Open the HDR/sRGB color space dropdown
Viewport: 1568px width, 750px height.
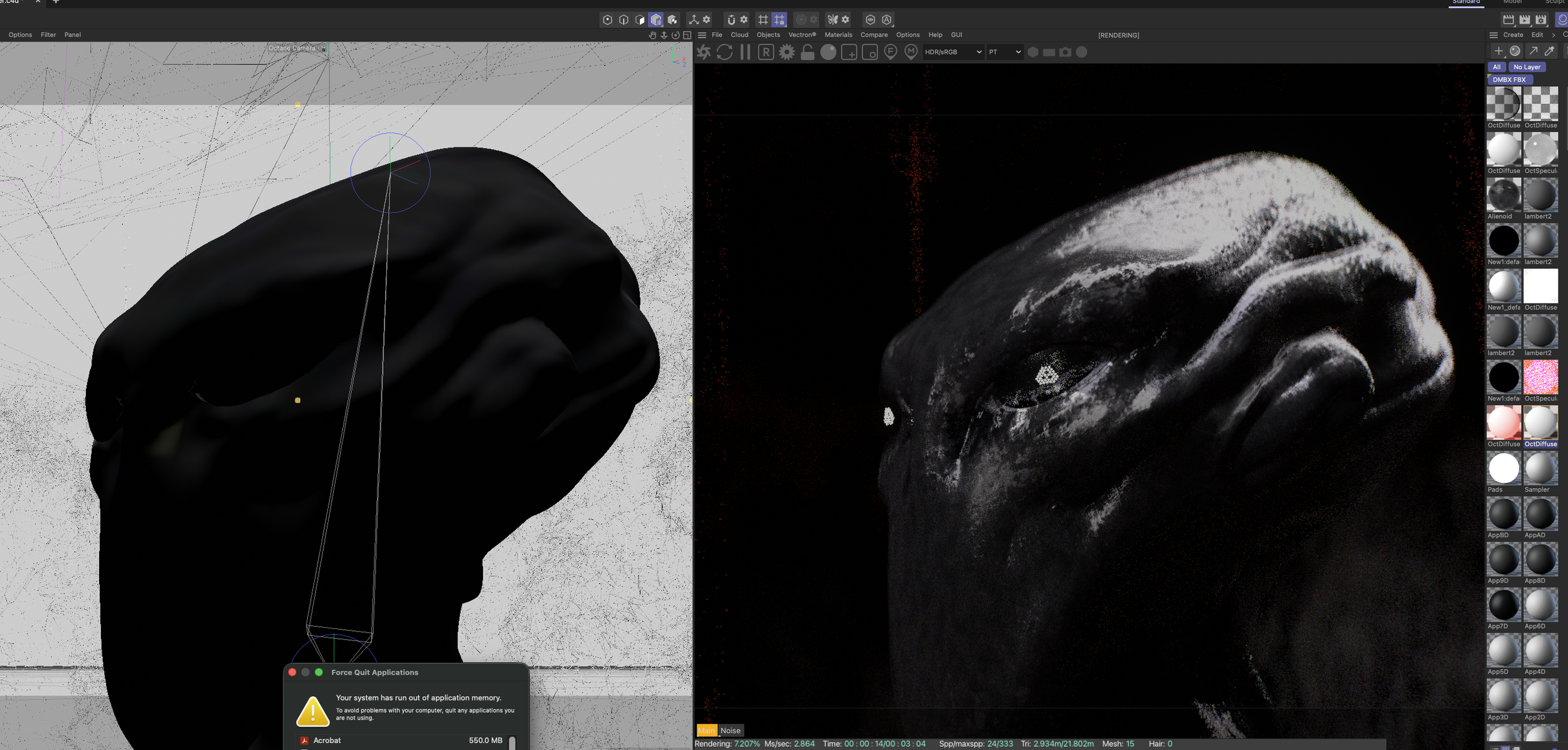953,52
